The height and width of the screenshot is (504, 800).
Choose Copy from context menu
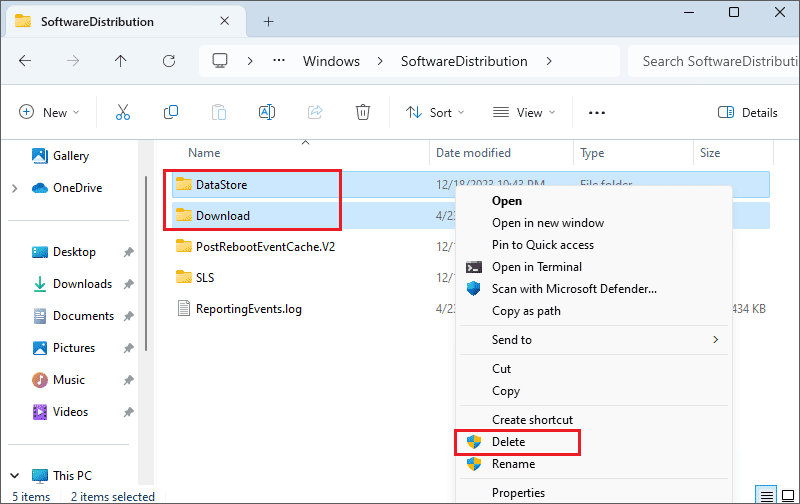(506, 391)
